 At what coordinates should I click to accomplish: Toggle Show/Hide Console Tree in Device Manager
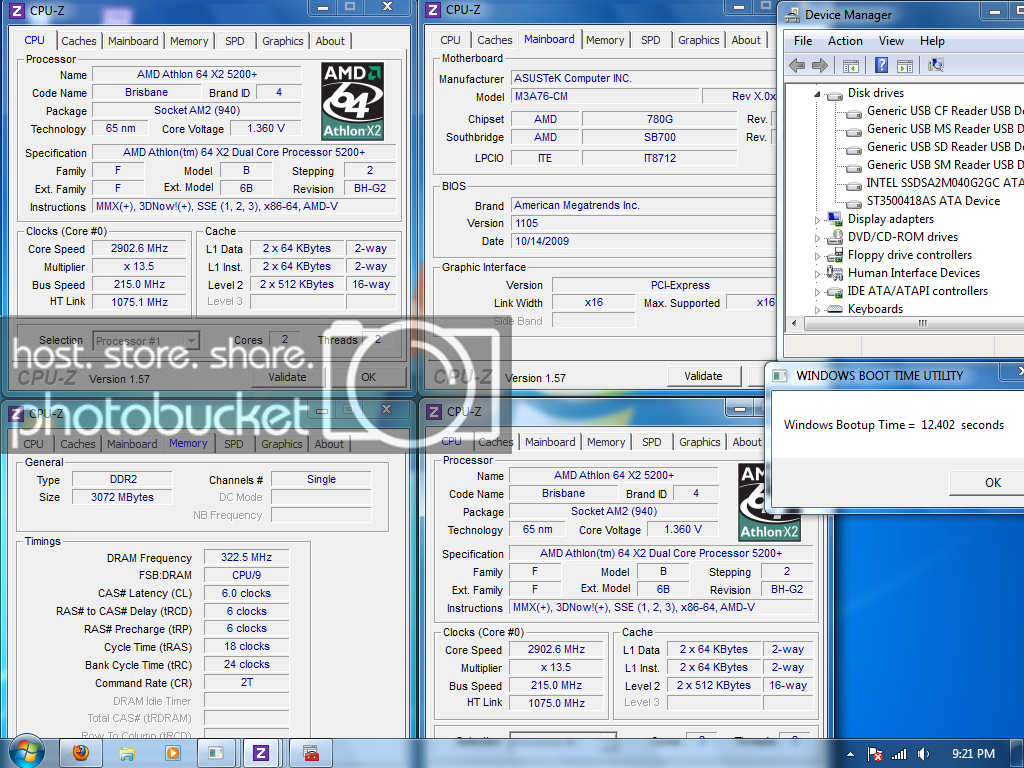[850, 65]
